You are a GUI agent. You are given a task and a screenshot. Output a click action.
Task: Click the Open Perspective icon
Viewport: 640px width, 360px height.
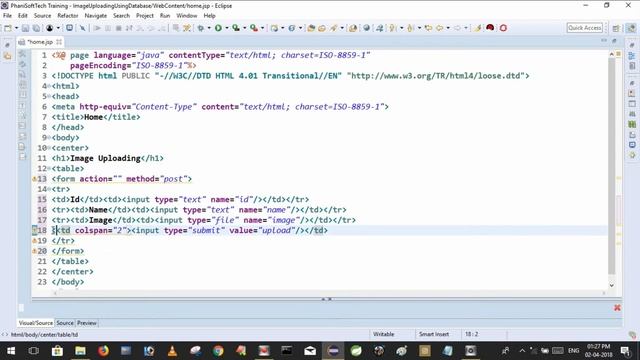pyautogui.click(x=616, y=28)
